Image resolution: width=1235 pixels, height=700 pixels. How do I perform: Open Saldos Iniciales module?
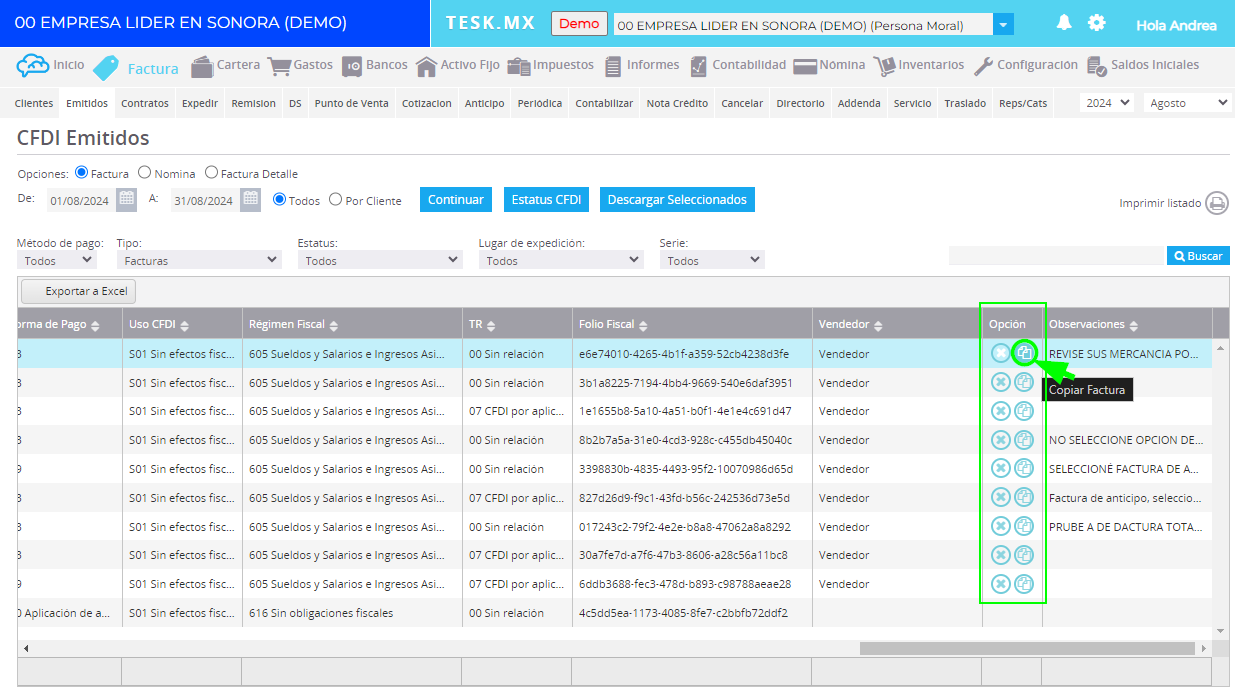tap(1097, 66)
